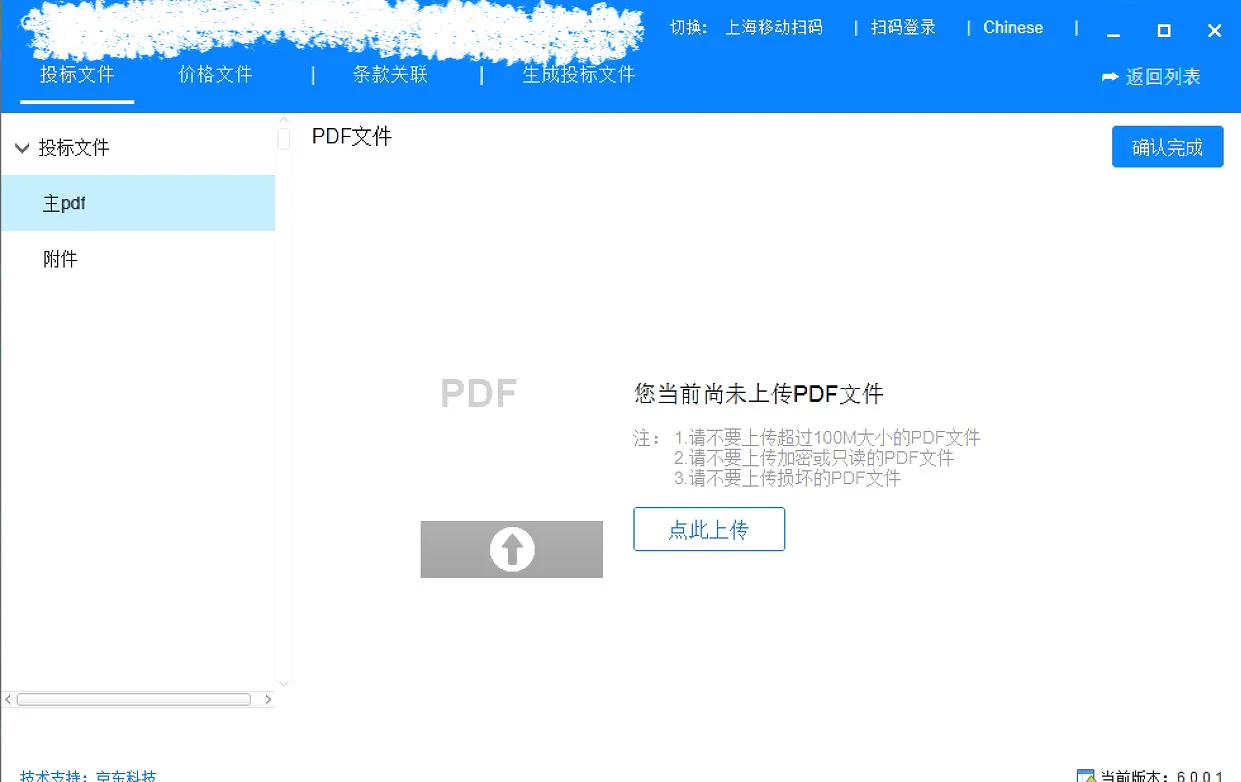The image size is (1241, 782).
Task: Open the 技术支持: 京东科技 link
Action: coord(76,776)
